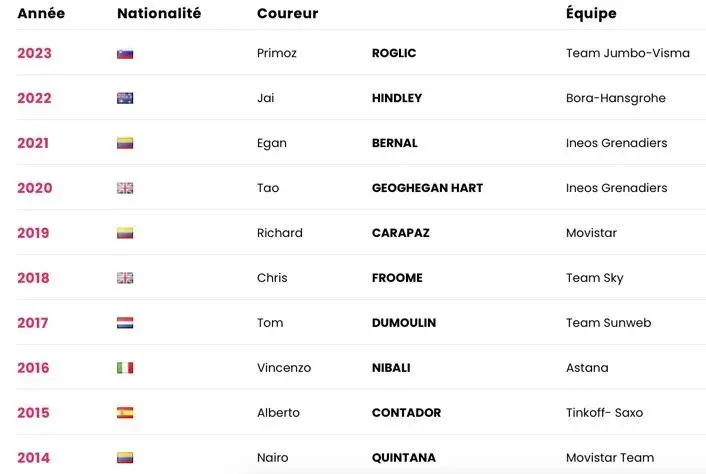Click the Année column header
The image size is (706, 474).
(x=41, y=14)
